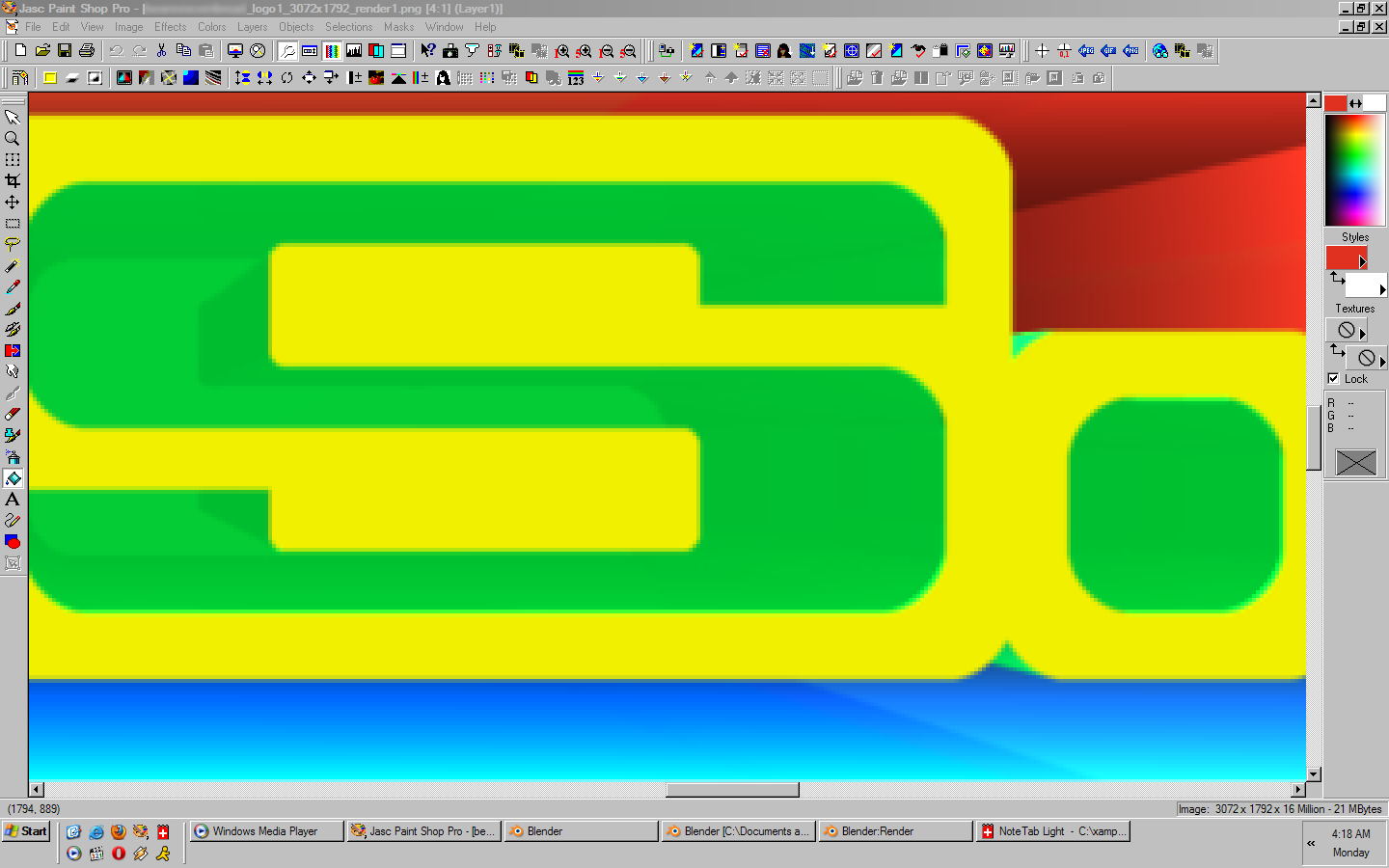
Task: Open the Effects menu
Action: tap(170, 27)
